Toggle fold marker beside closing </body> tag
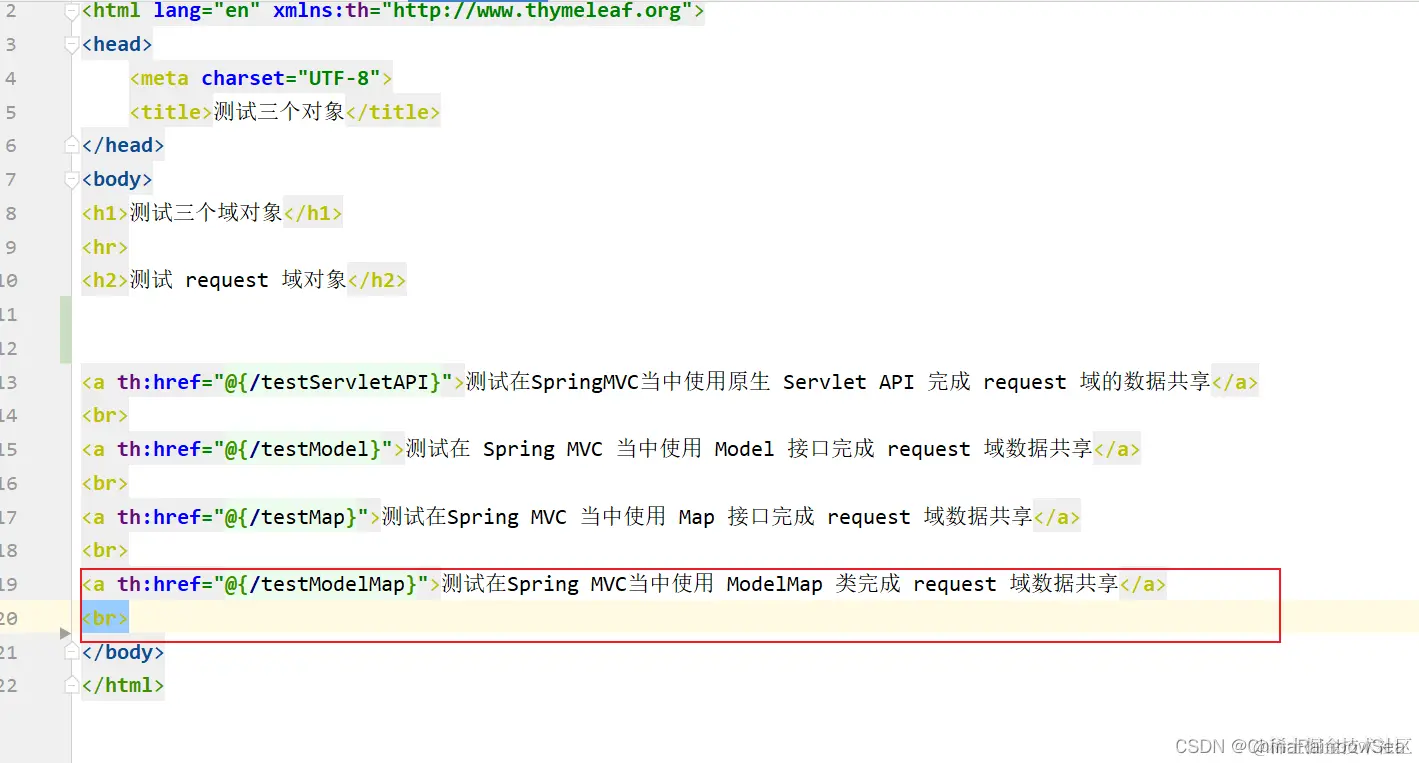 [x=71, y=652]
